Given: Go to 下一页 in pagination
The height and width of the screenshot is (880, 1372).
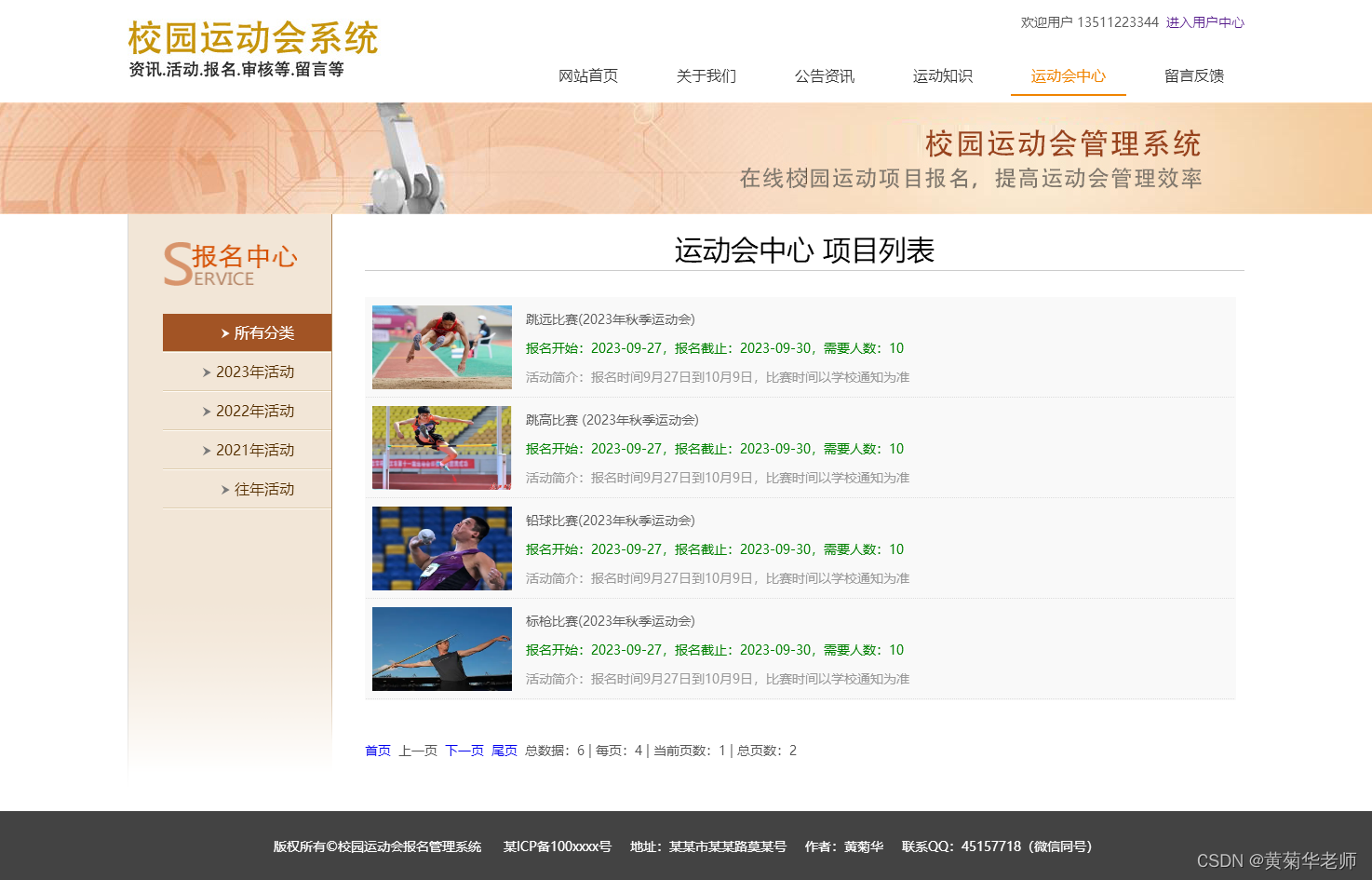Looking at the screenshot, I should (464, 751).
